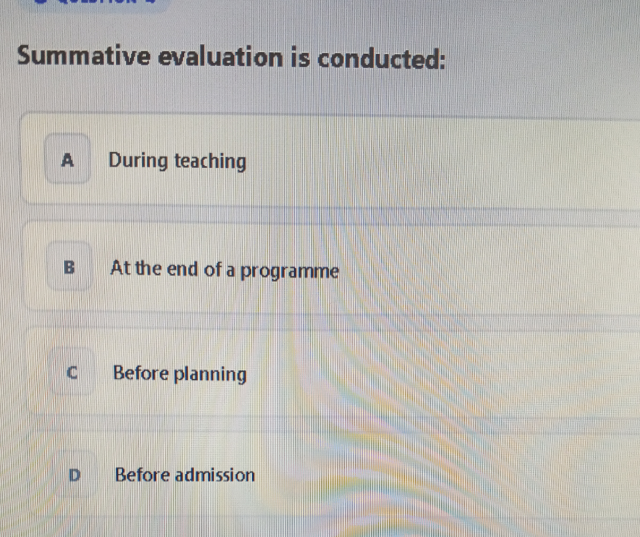
Task: Choose the 'At the end of a programme' text
Action: tap(224, 270)
